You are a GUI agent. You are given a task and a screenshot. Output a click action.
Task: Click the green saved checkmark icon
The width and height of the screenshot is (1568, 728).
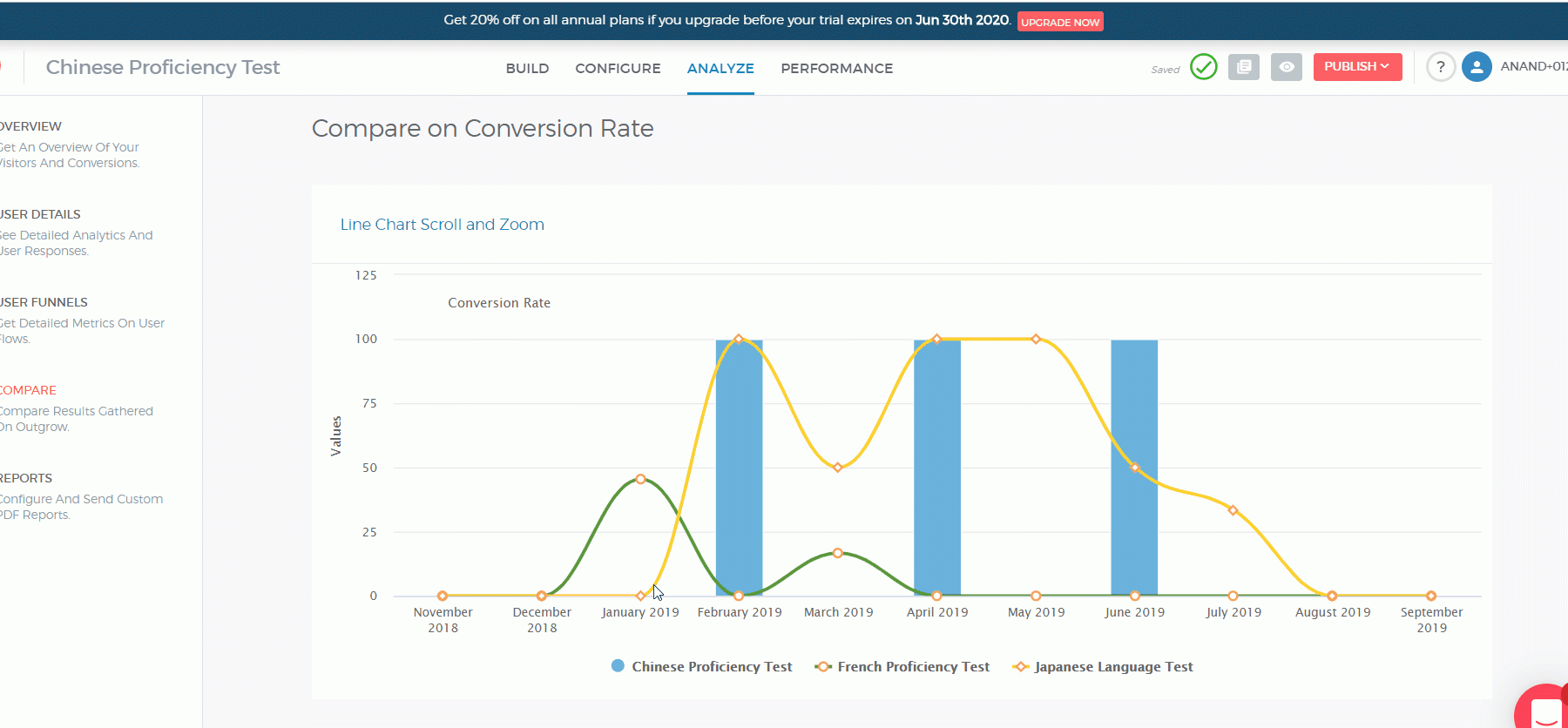(x=1203, y=67)
